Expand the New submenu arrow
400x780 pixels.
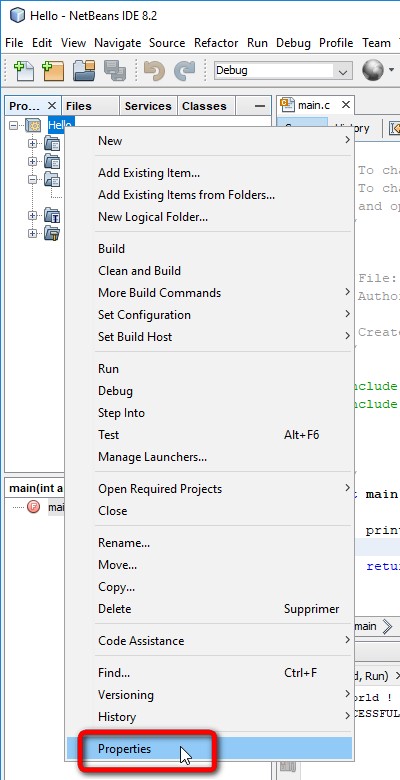pyautogui.click(x=347, y=141)
